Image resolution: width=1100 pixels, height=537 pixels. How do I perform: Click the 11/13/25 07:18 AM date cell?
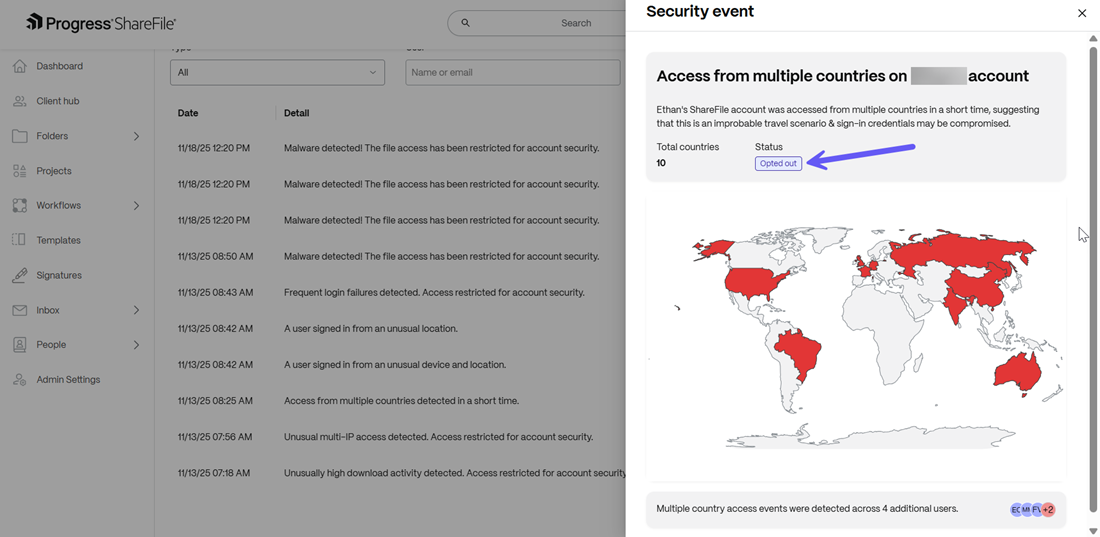click(x=214, y=473)
